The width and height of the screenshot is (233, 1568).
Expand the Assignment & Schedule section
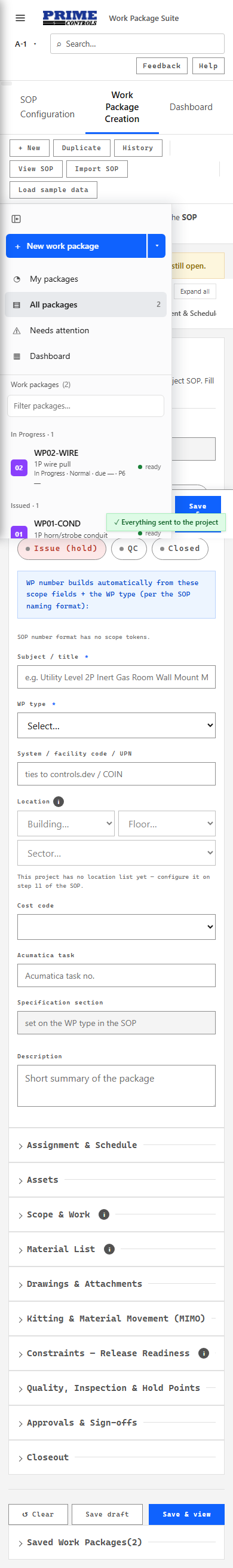point(116,1145)
